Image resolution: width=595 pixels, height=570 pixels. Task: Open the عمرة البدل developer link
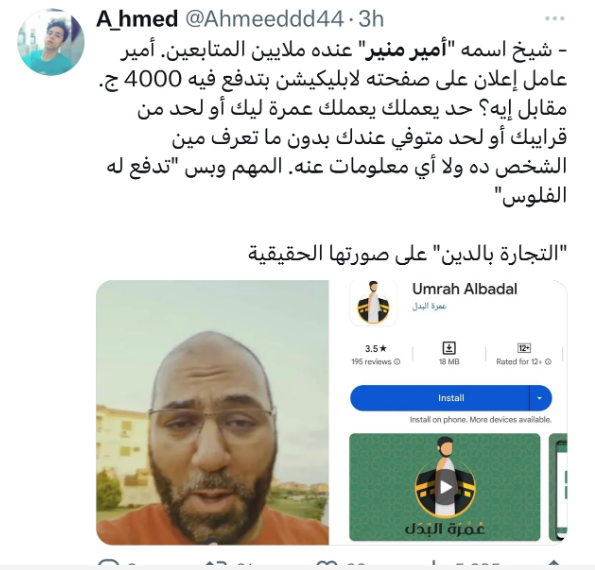pos(429,306)
